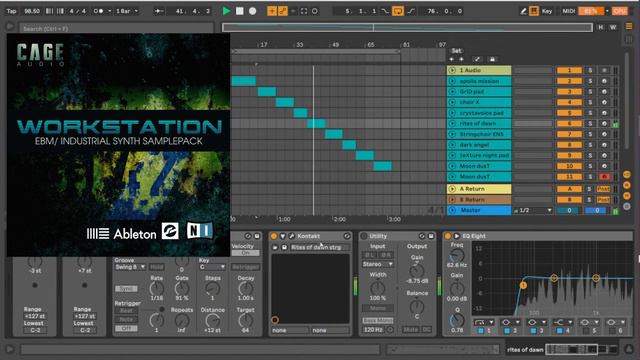The width and height of the screenshot is (640, 360).
Task: Click the H optimize height button
Action: tap(600, 27)
